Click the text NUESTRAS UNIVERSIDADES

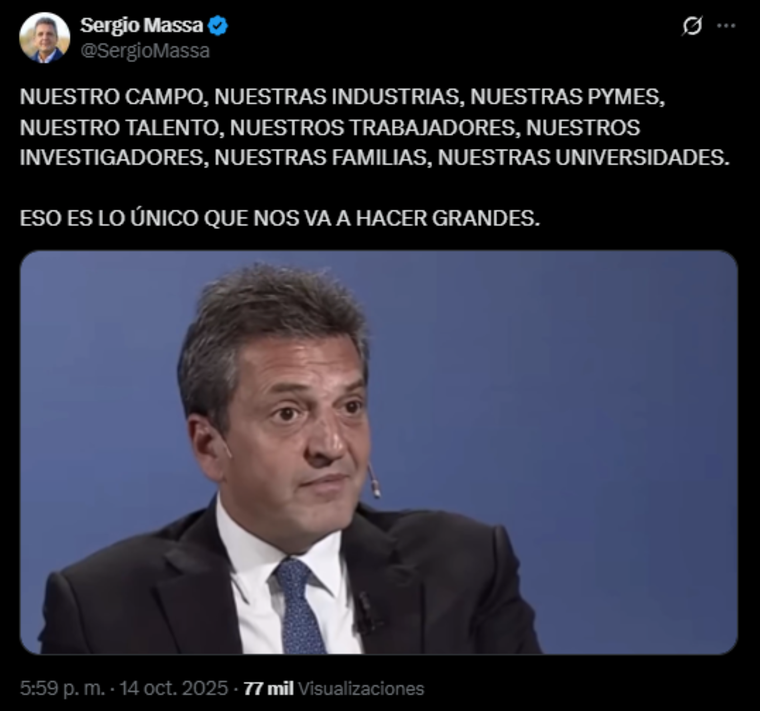click(584, 158)
